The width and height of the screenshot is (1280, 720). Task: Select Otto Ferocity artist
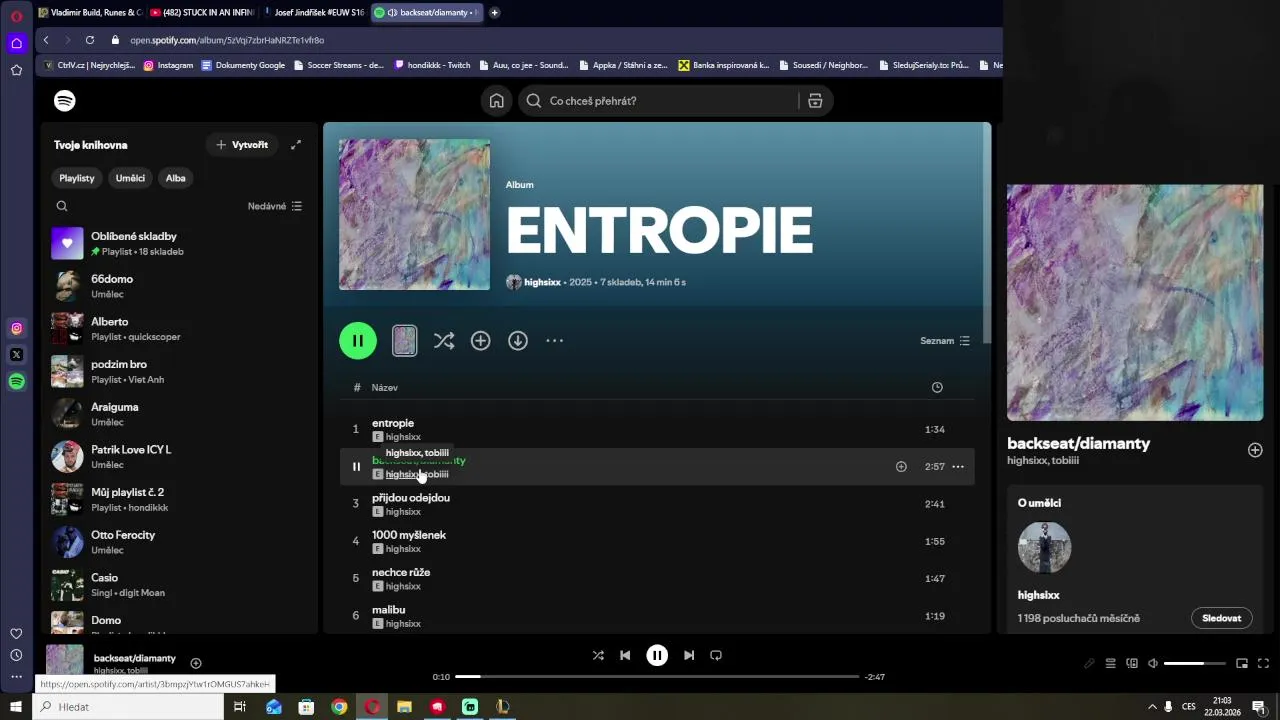click(x=179, y=542)
